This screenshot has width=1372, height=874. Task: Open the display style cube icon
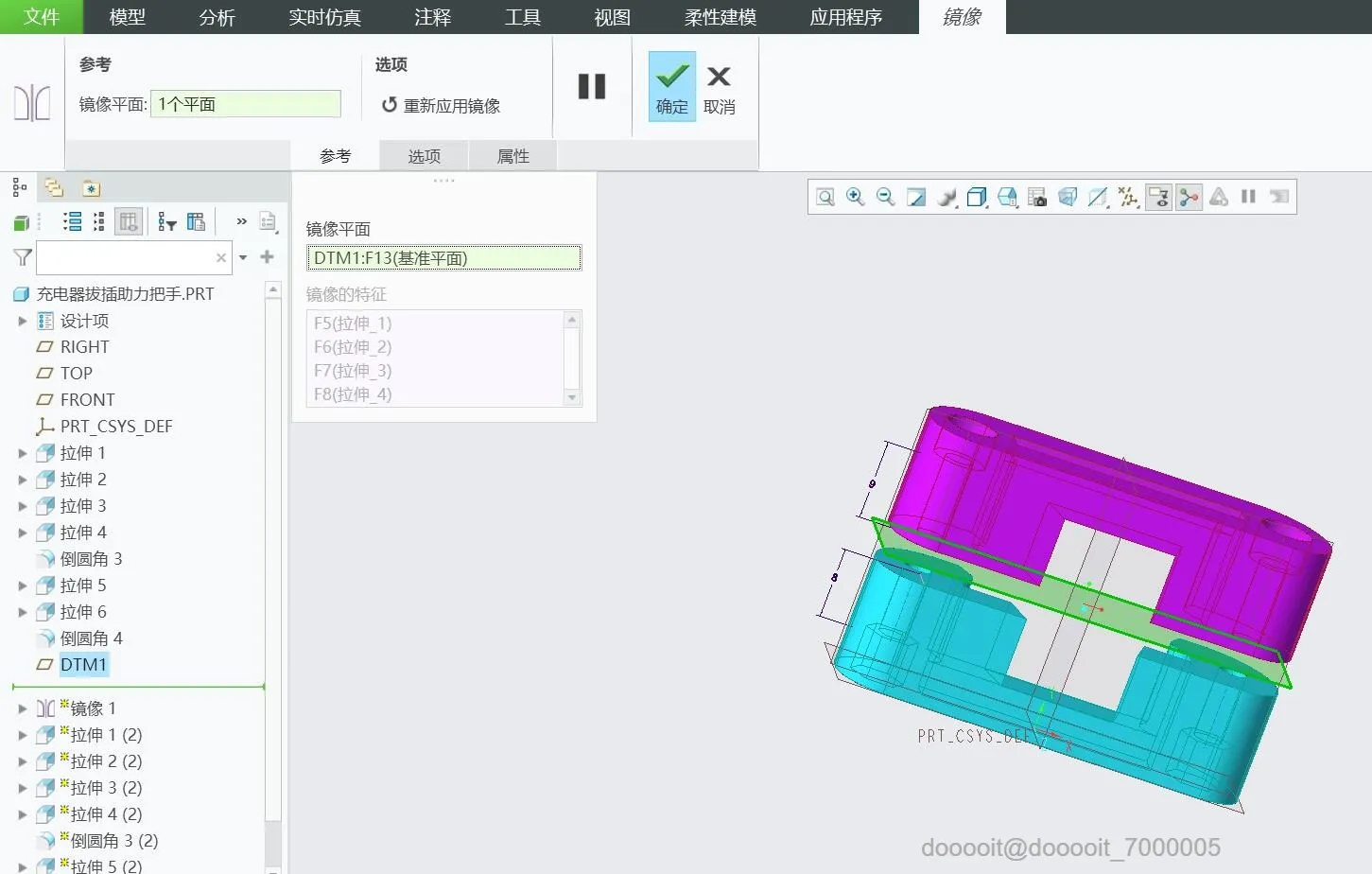977,197
